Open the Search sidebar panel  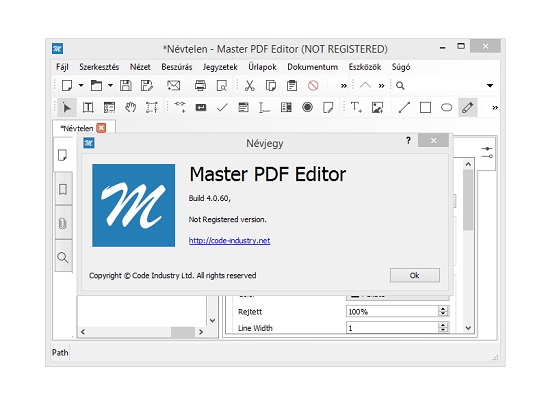click(x=63, y=257)
